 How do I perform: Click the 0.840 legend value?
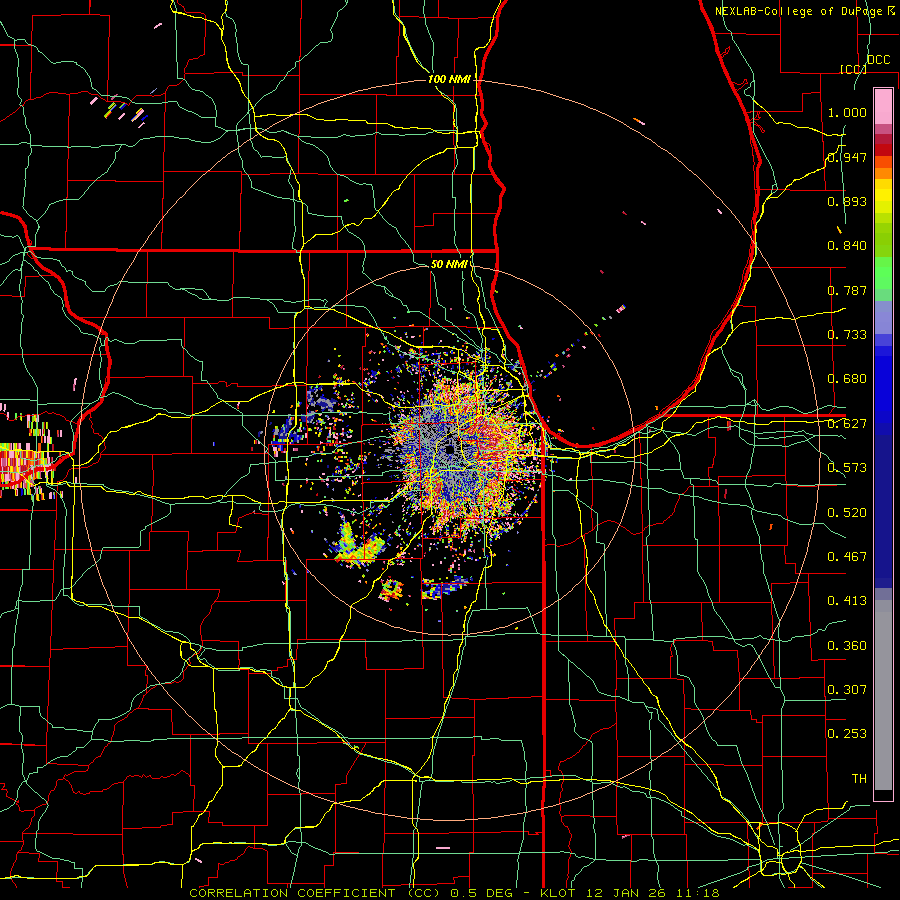[847, 246]
